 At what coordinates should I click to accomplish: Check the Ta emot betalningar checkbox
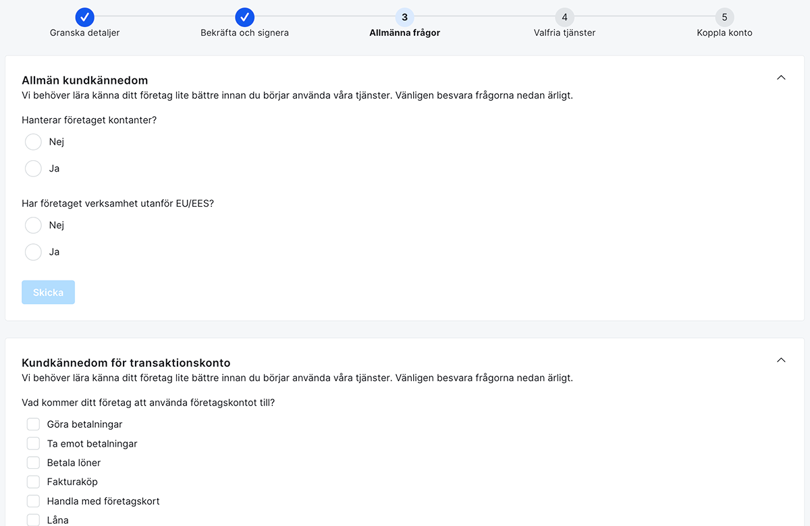click(x=33, y=444)
